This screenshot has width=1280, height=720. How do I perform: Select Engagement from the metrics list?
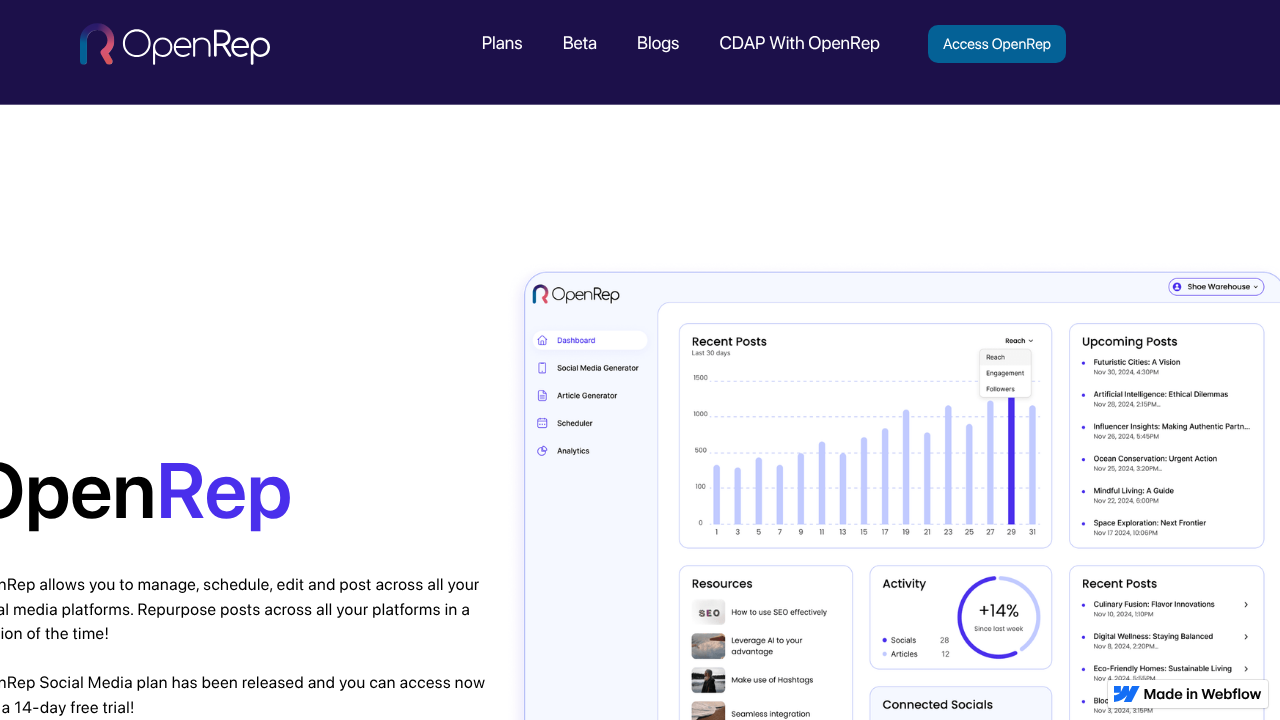coord(1004,373)
